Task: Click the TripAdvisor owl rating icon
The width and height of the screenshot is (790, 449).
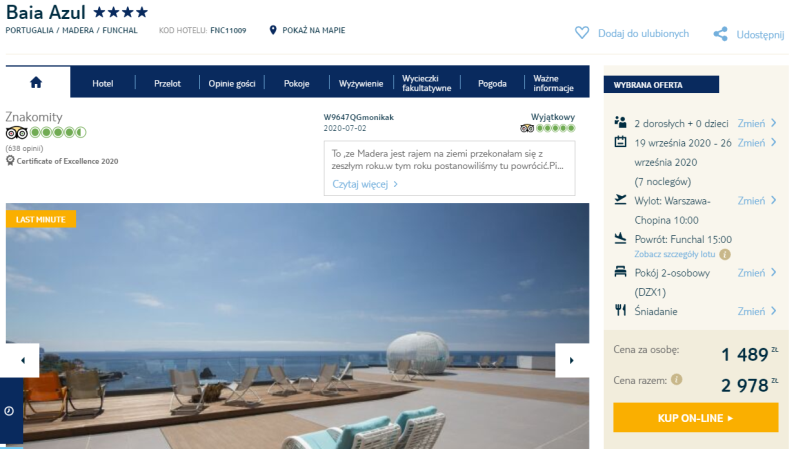Action: 17,133
